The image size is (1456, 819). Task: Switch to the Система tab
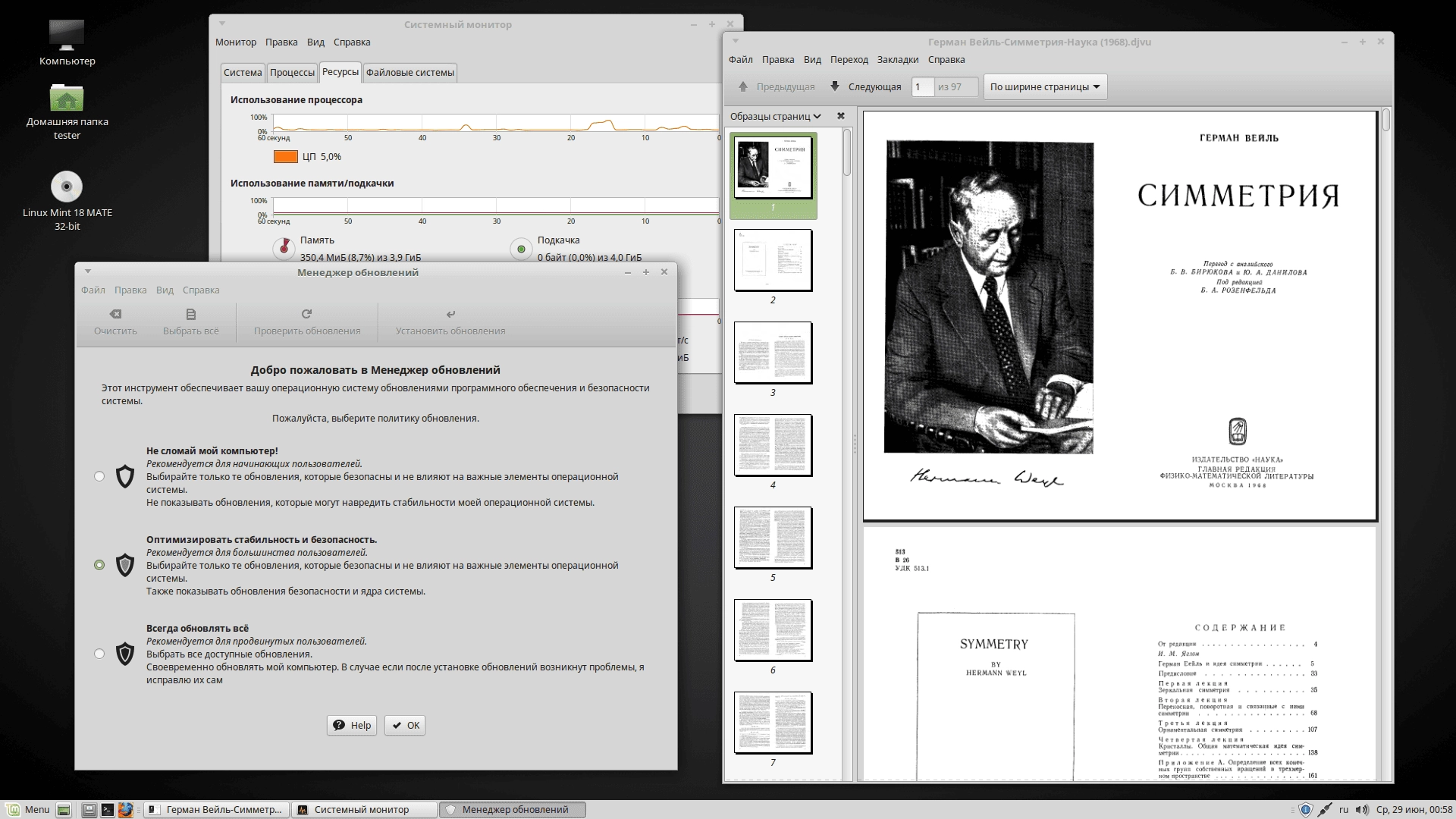point(243,72)
